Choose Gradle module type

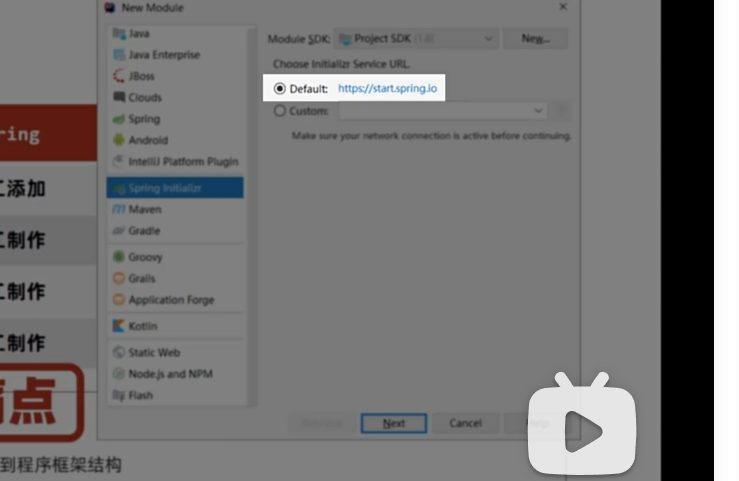click(x=175, y=230)
